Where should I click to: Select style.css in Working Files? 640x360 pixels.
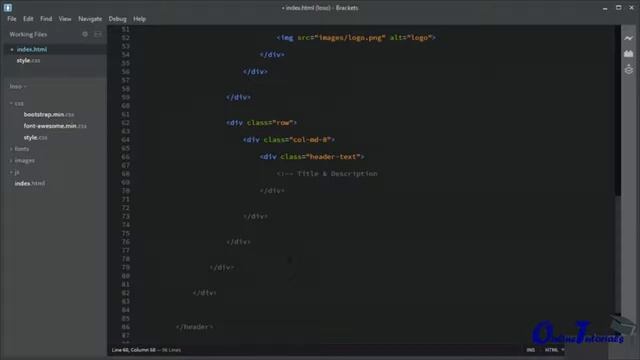pyautogui.click(x=28, y=60)
